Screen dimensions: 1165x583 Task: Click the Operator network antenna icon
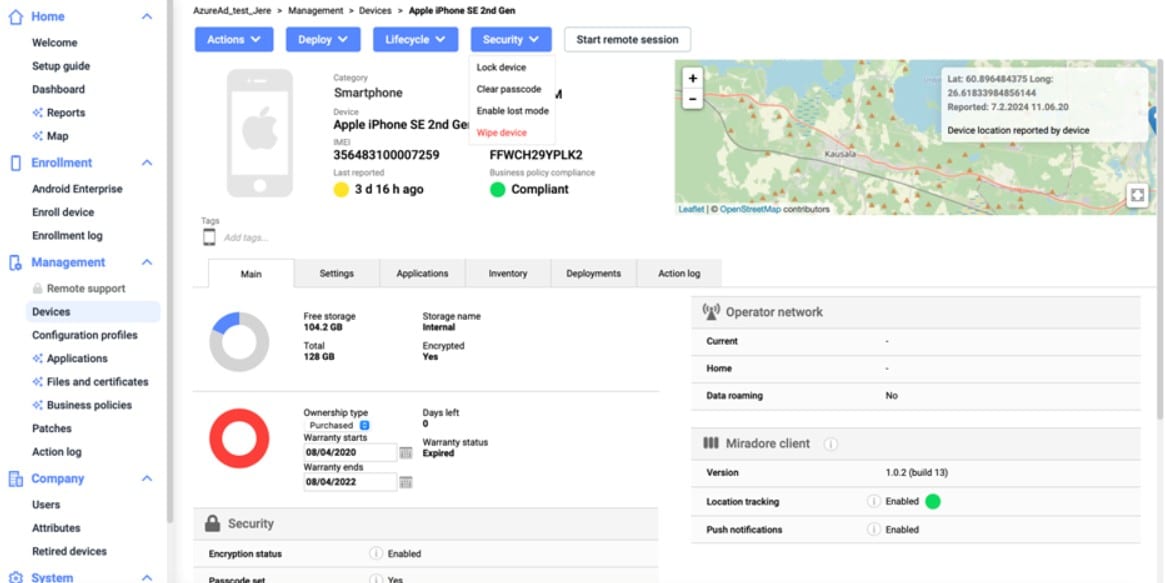(711, 312)
